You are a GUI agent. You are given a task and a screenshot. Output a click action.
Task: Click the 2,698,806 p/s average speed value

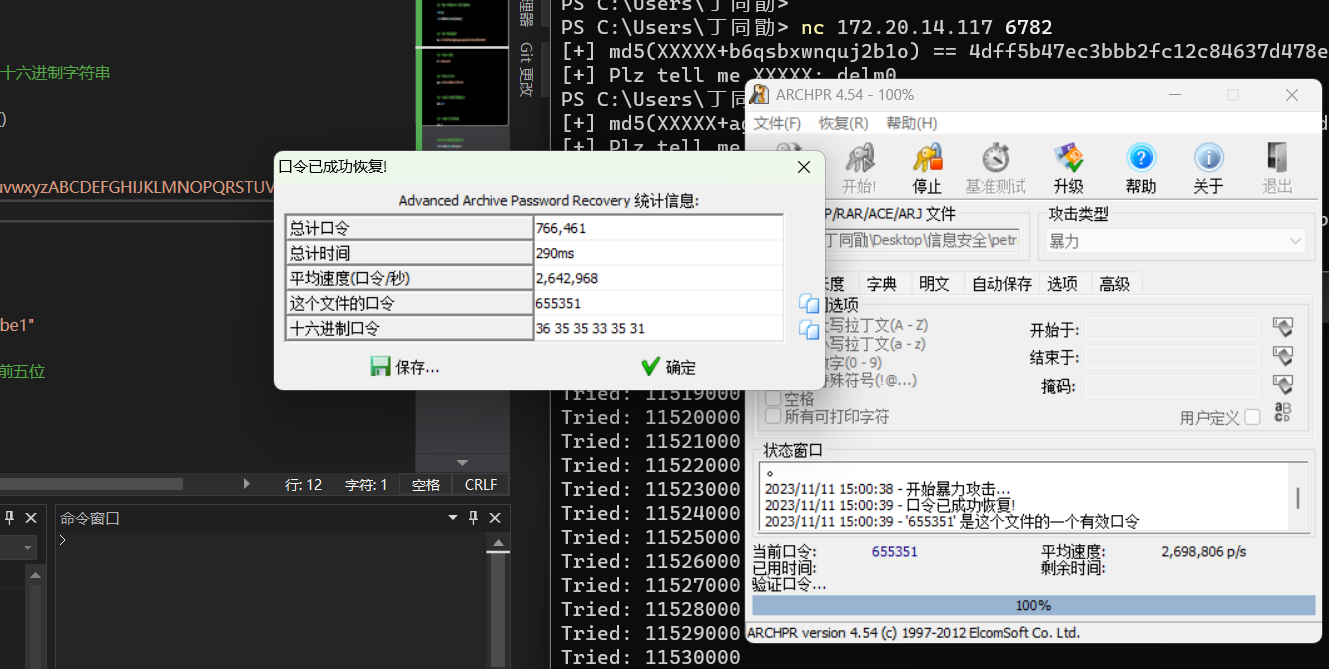(1204, 551)
